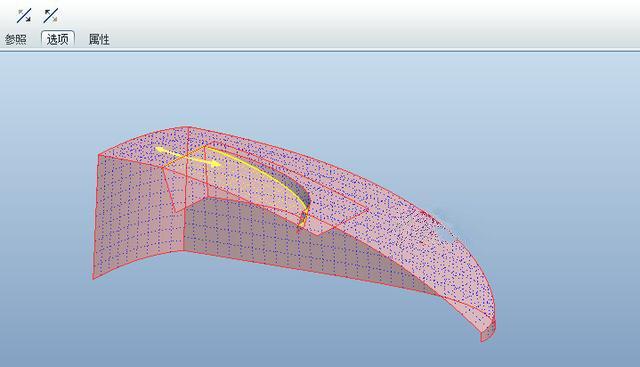Click the yellow direction arrow on the model

[188, 157]
